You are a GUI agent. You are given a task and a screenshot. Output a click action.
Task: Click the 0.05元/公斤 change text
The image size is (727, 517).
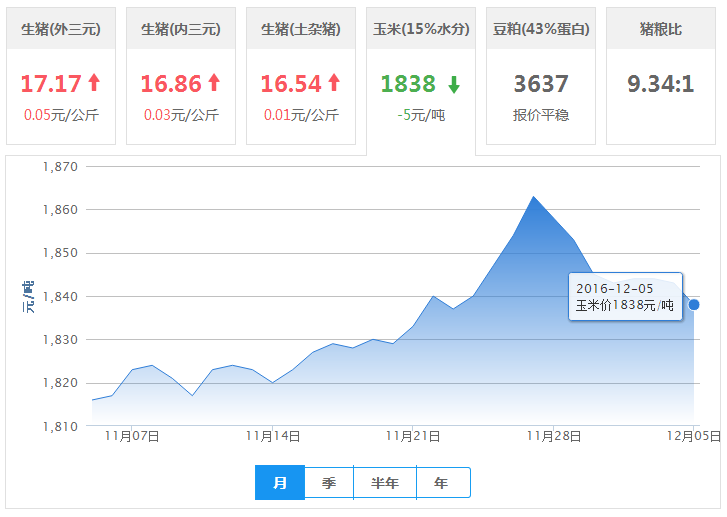61,115
